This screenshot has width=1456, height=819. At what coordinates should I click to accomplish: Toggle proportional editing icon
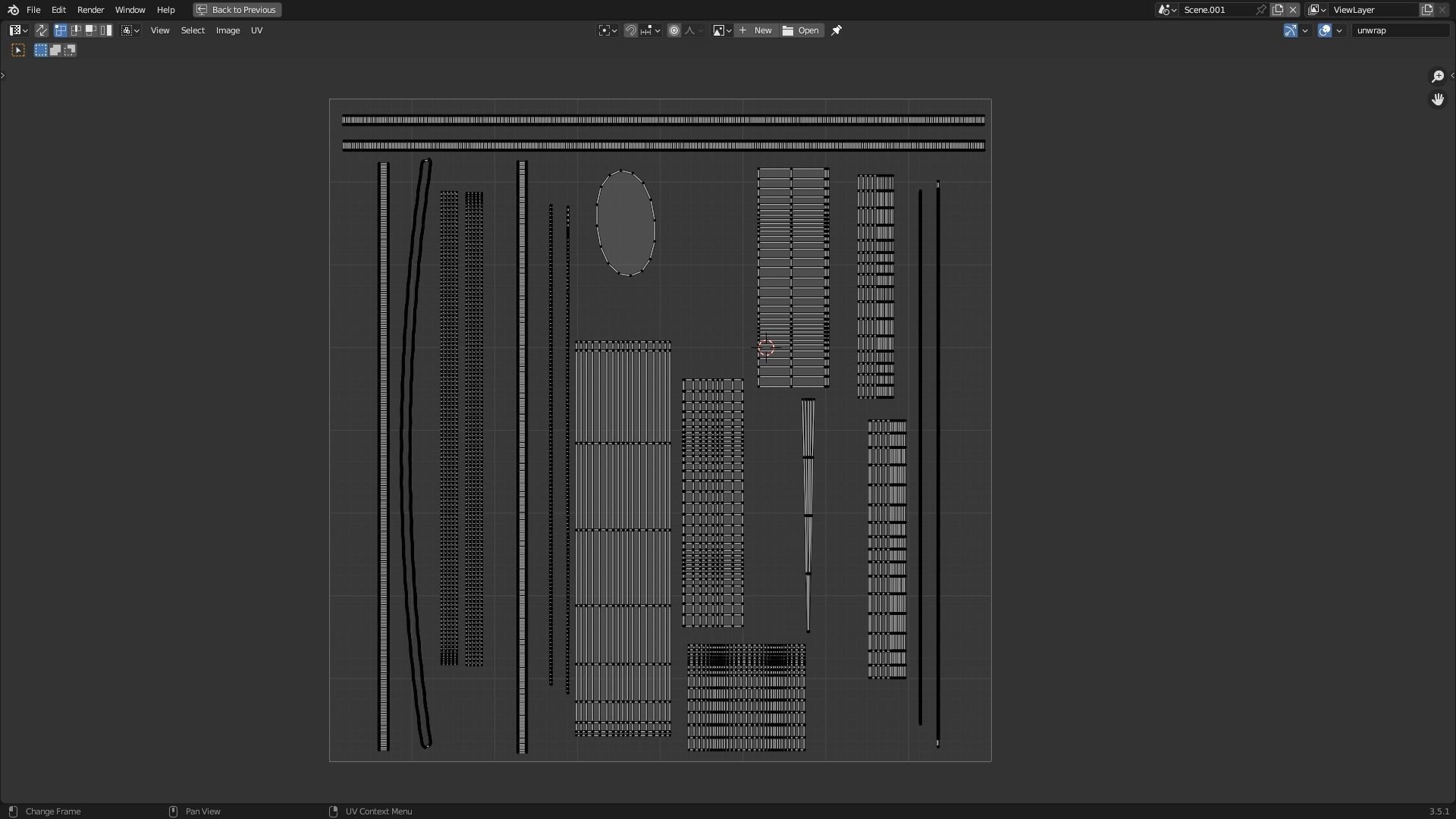(674, 30)
